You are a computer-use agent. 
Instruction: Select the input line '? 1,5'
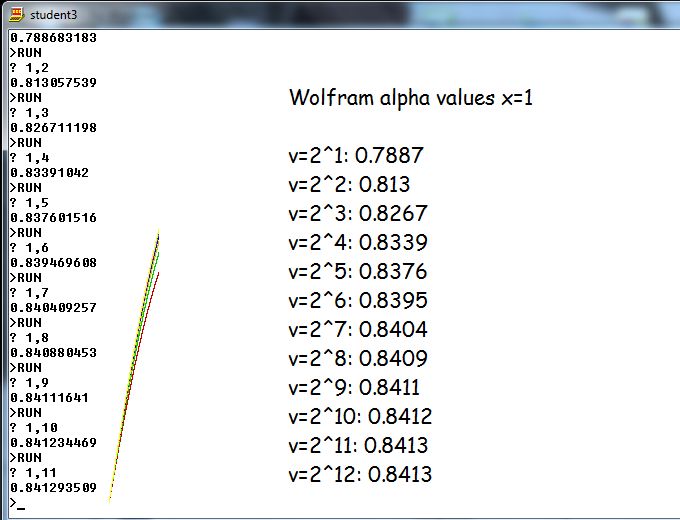[x=29, y=203]
